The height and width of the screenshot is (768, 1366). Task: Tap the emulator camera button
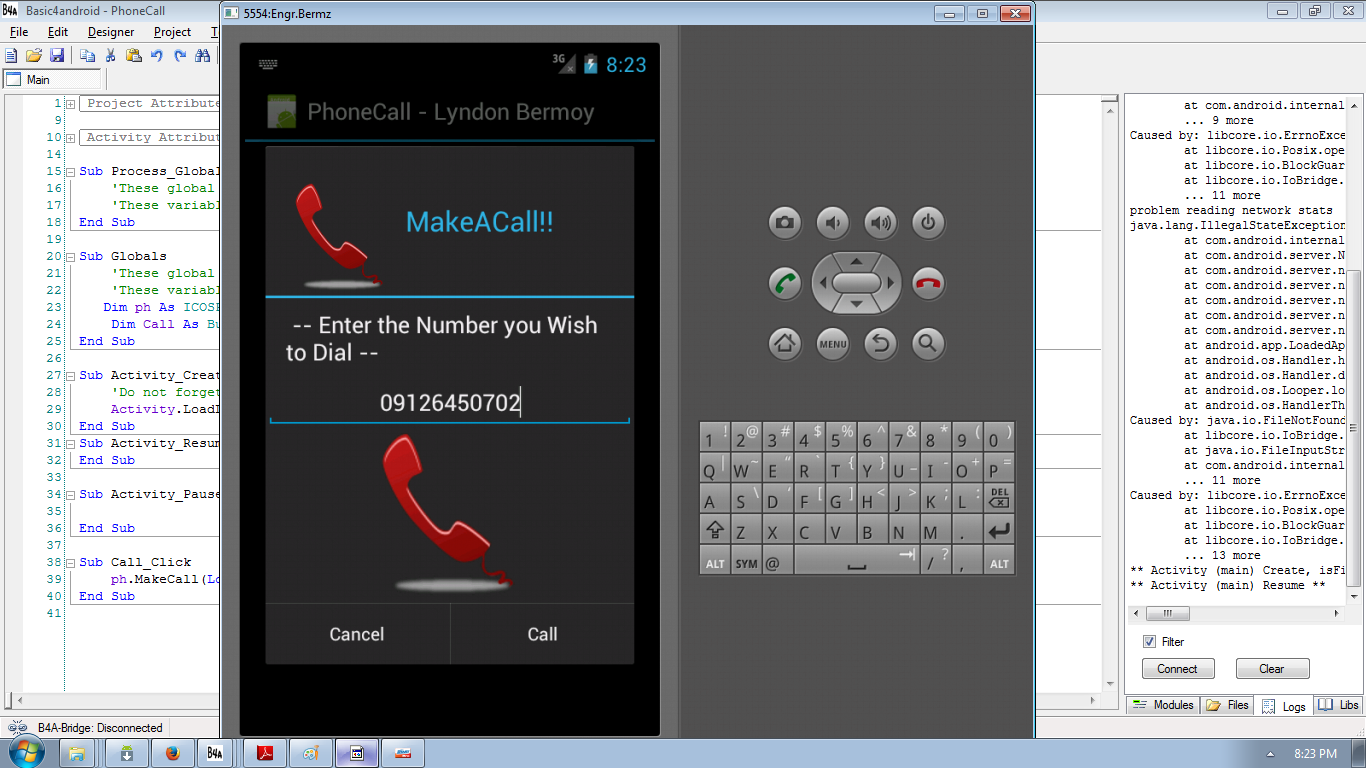(785, 223)
